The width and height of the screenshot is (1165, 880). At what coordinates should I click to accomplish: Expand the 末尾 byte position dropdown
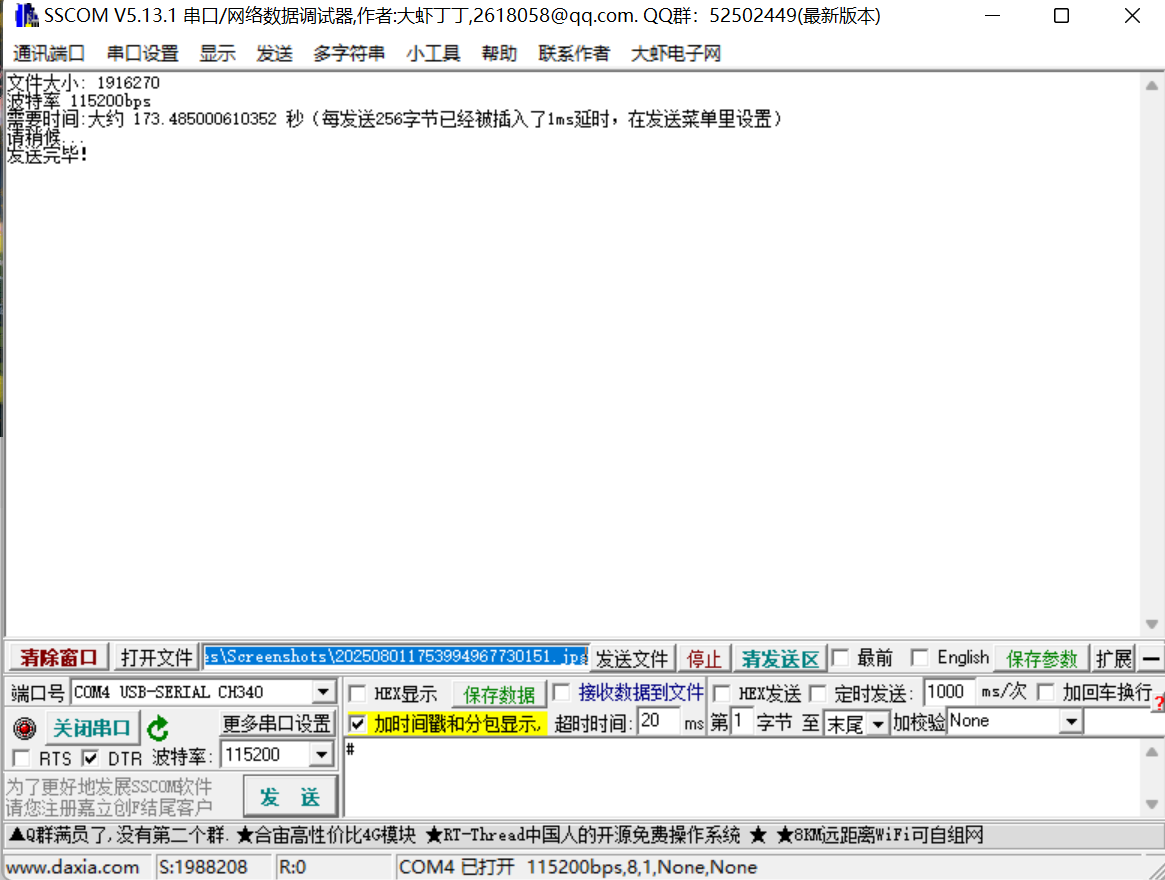coord(878,723)
